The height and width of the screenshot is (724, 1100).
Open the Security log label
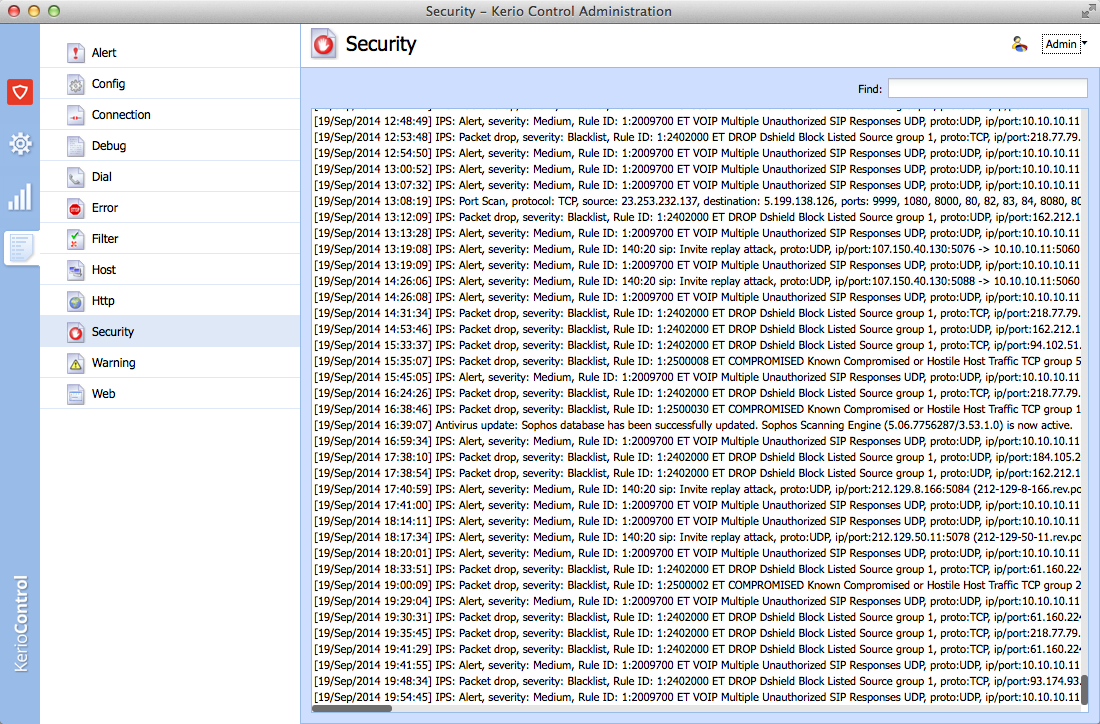[113, 332]
